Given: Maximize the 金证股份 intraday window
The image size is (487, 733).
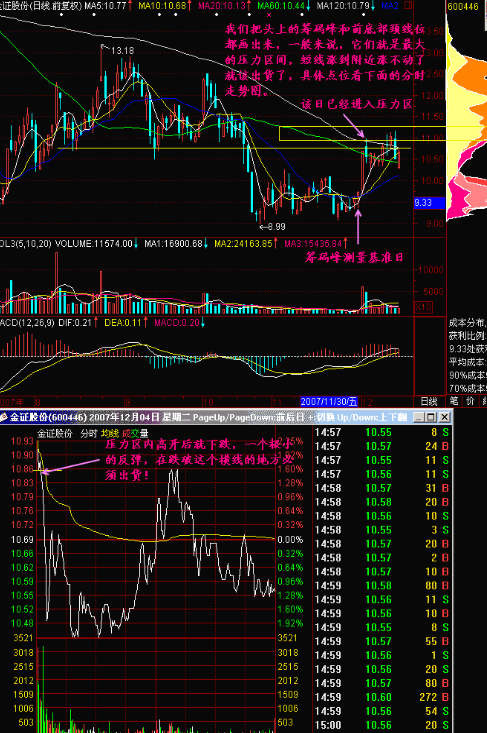Looking at the screenshot, I should point(431,417).
